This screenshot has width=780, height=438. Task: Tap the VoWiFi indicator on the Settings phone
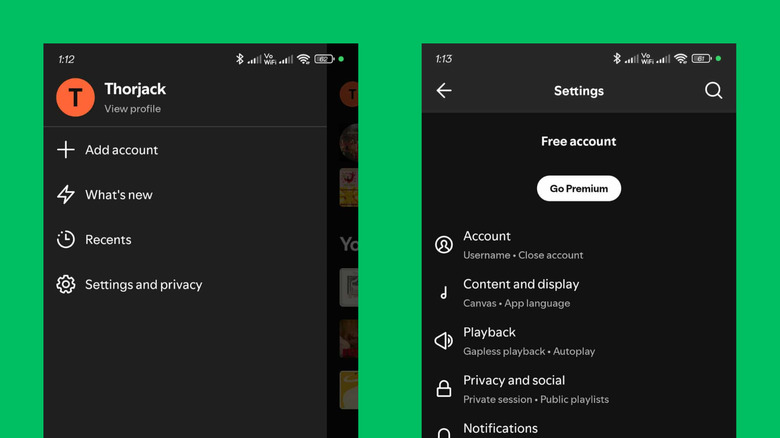pyautogui.click(x=647, y=58)
